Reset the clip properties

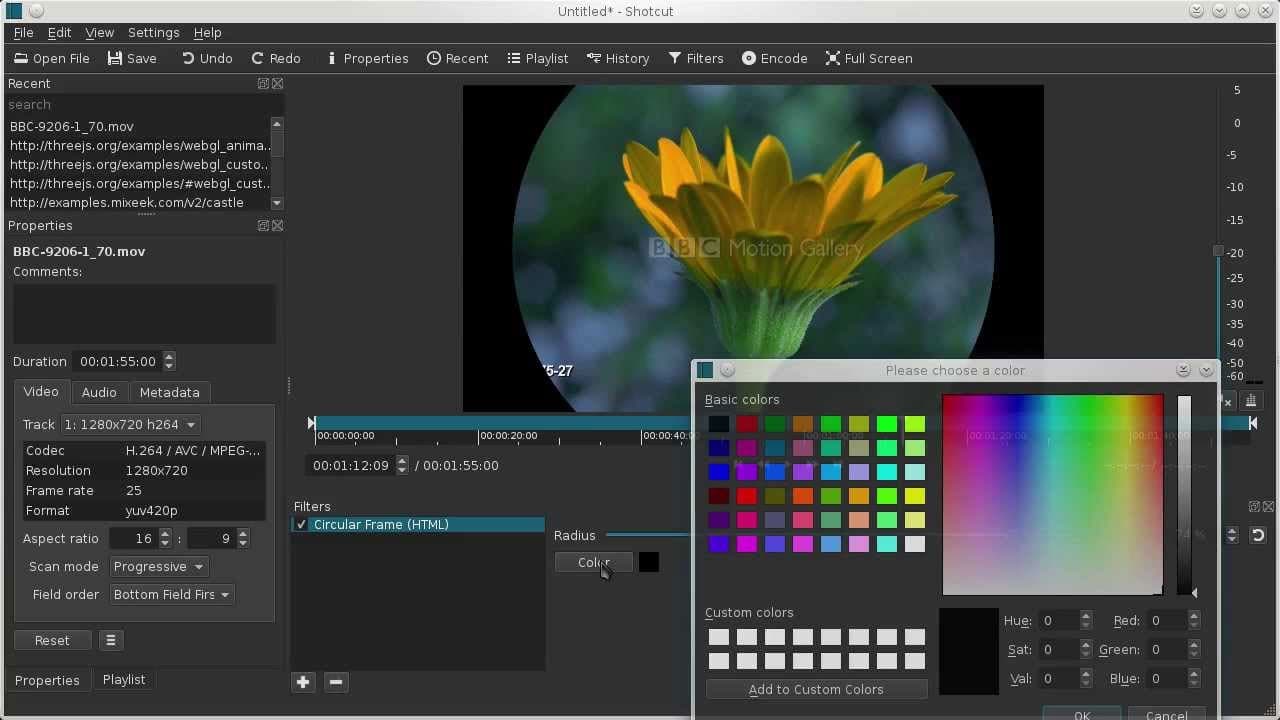(52, 640)
